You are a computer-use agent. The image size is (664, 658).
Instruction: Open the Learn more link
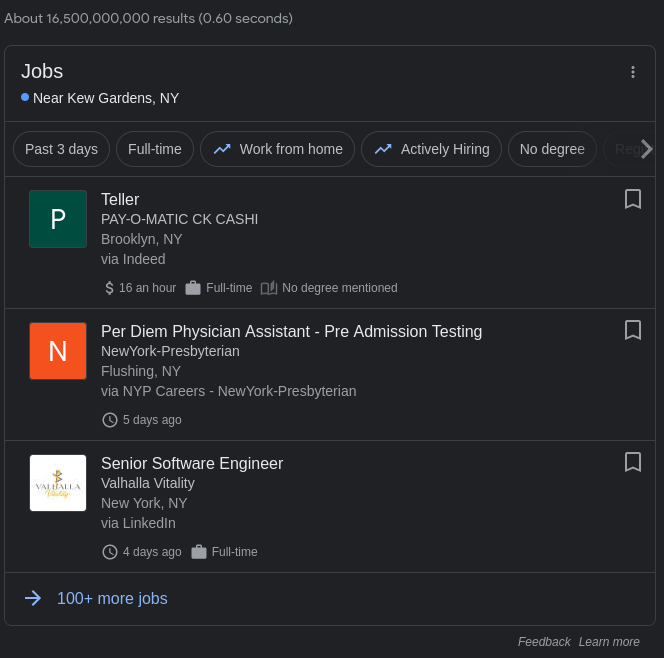609,642
